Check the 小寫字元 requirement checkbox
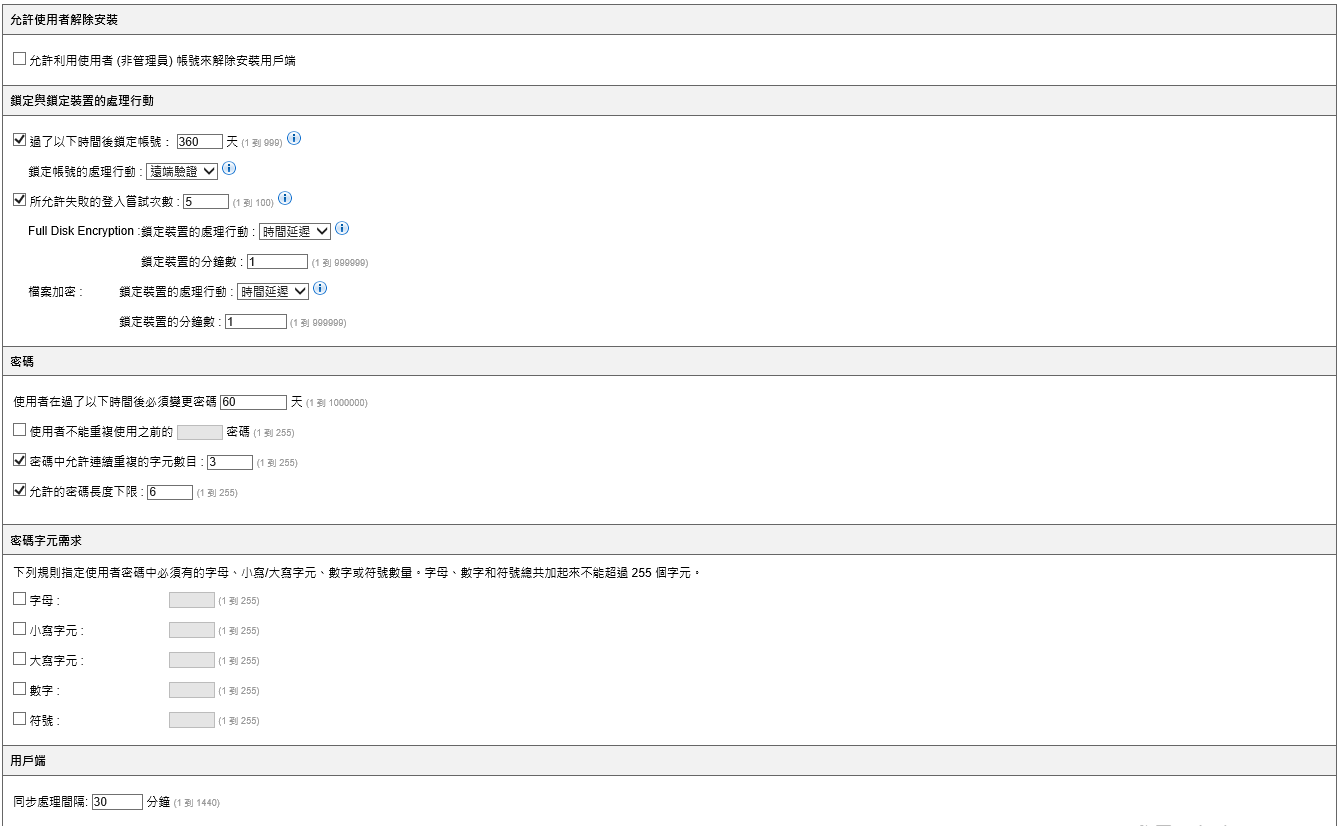The width and height of the screenshot is (1338, 826). tap(20, 630)
